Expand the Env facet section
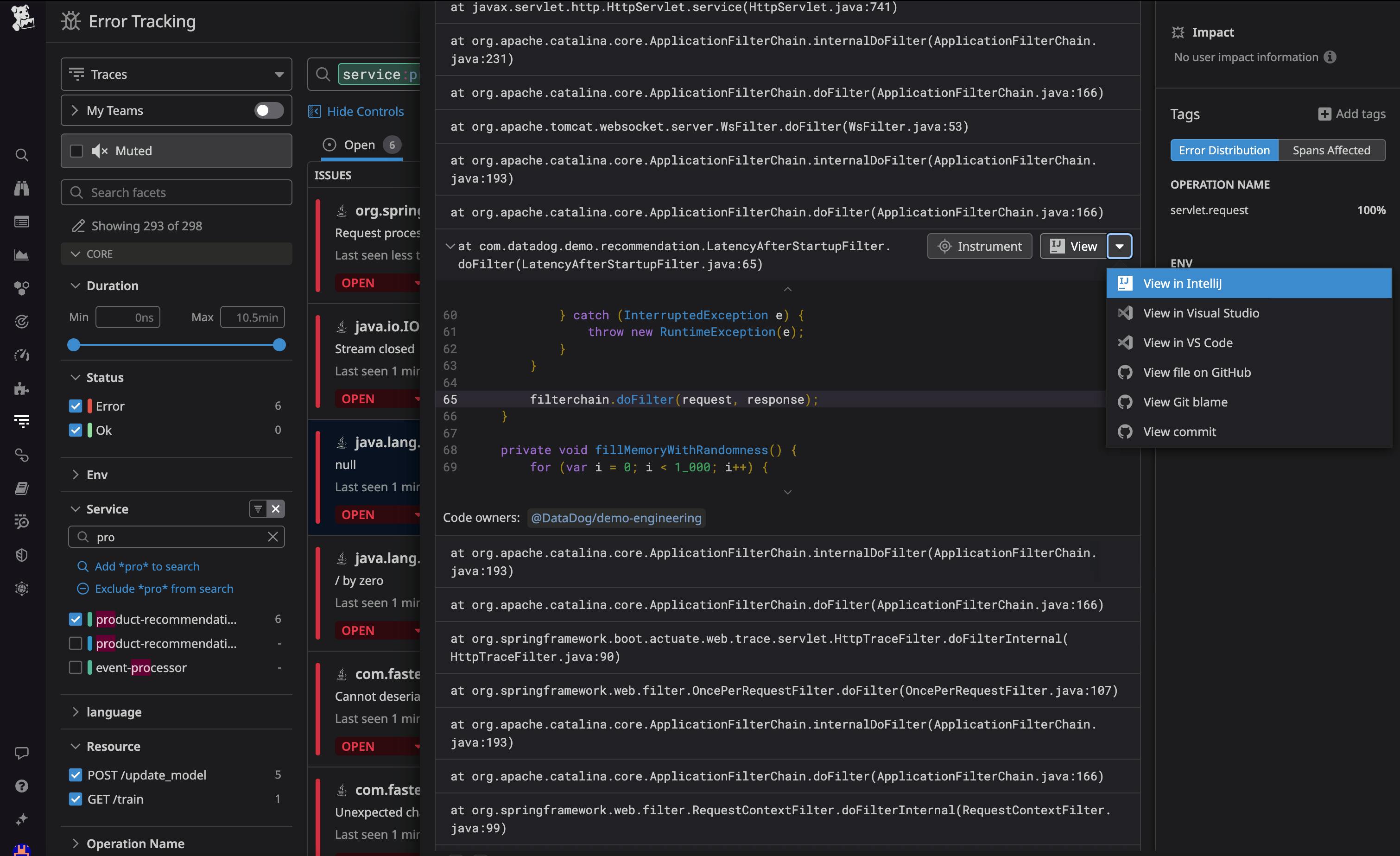This screenshot has height=856, width=1400. pyautogui.click(x=96, y=475)
